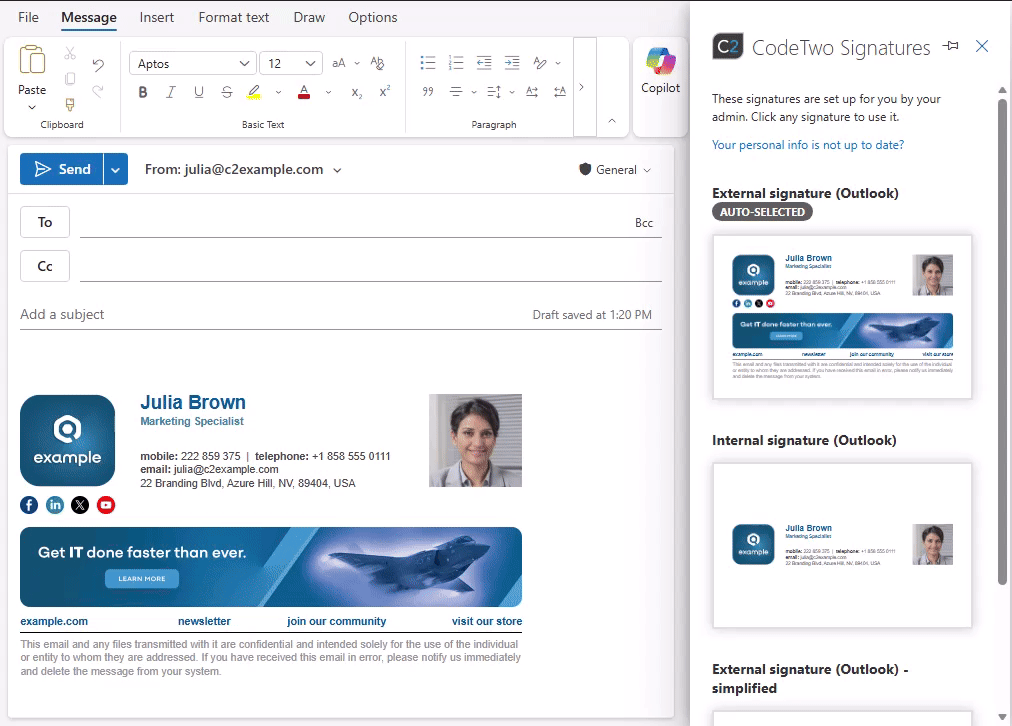This screenshot has width=1012, height=726.
Task: Open the Styles pen icon
Action: point(540,63)
